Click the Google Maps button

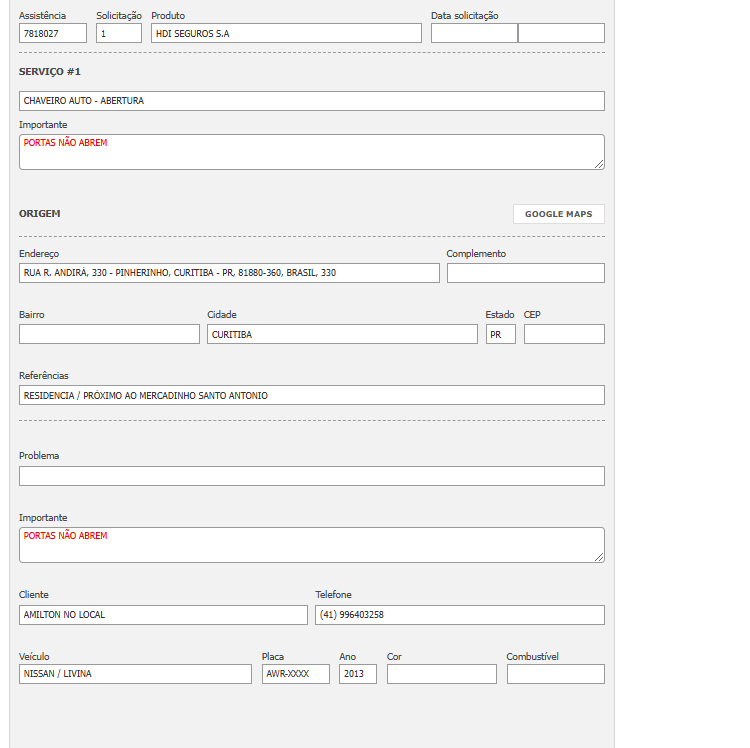[x=558, y=214]
